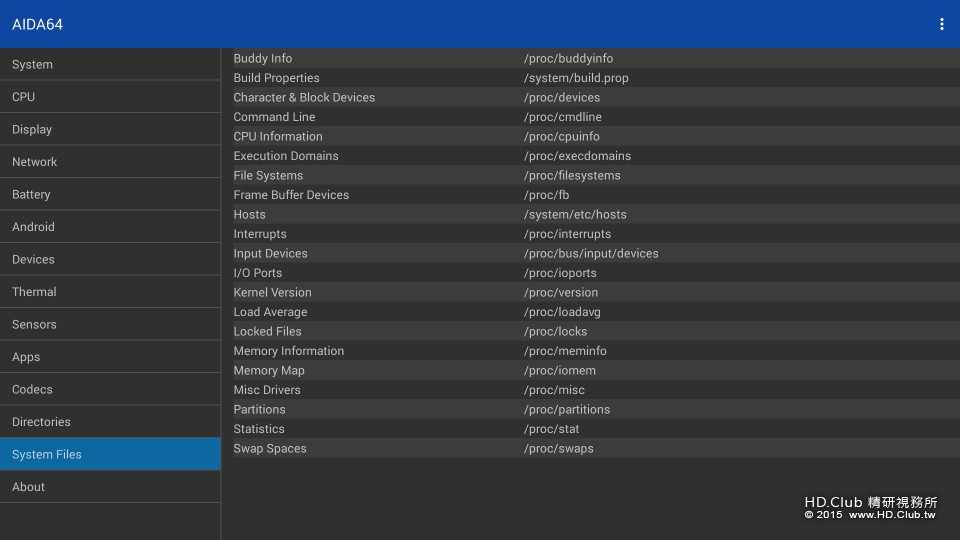Open the Memory Map entry
Image resolution: width=960 pixels, height=540 pixels.
596,370
